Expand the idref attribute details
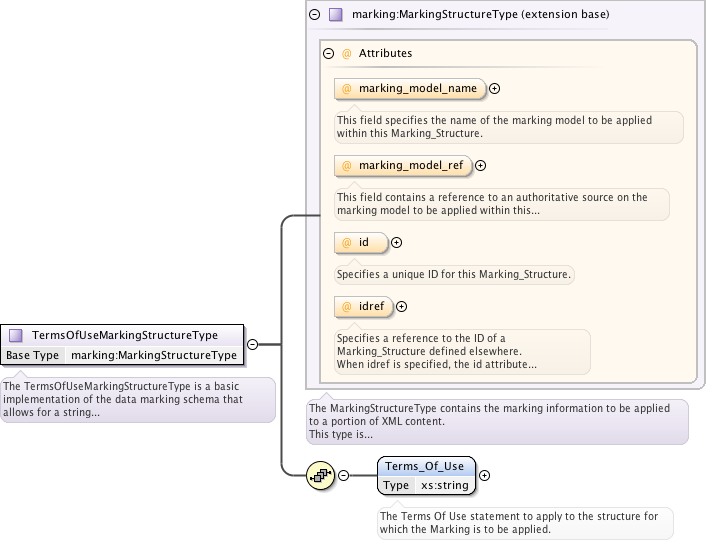 click(x=402, y=307)
